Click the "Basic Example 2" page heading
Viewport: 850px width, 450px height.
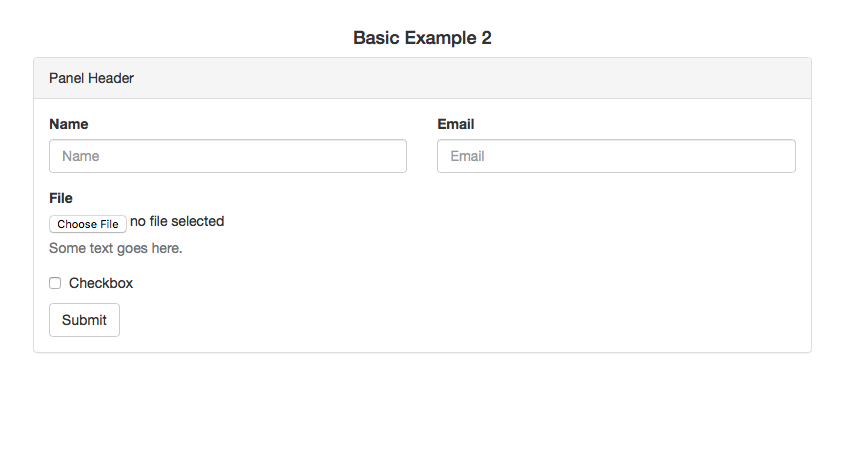coord(422,38)
